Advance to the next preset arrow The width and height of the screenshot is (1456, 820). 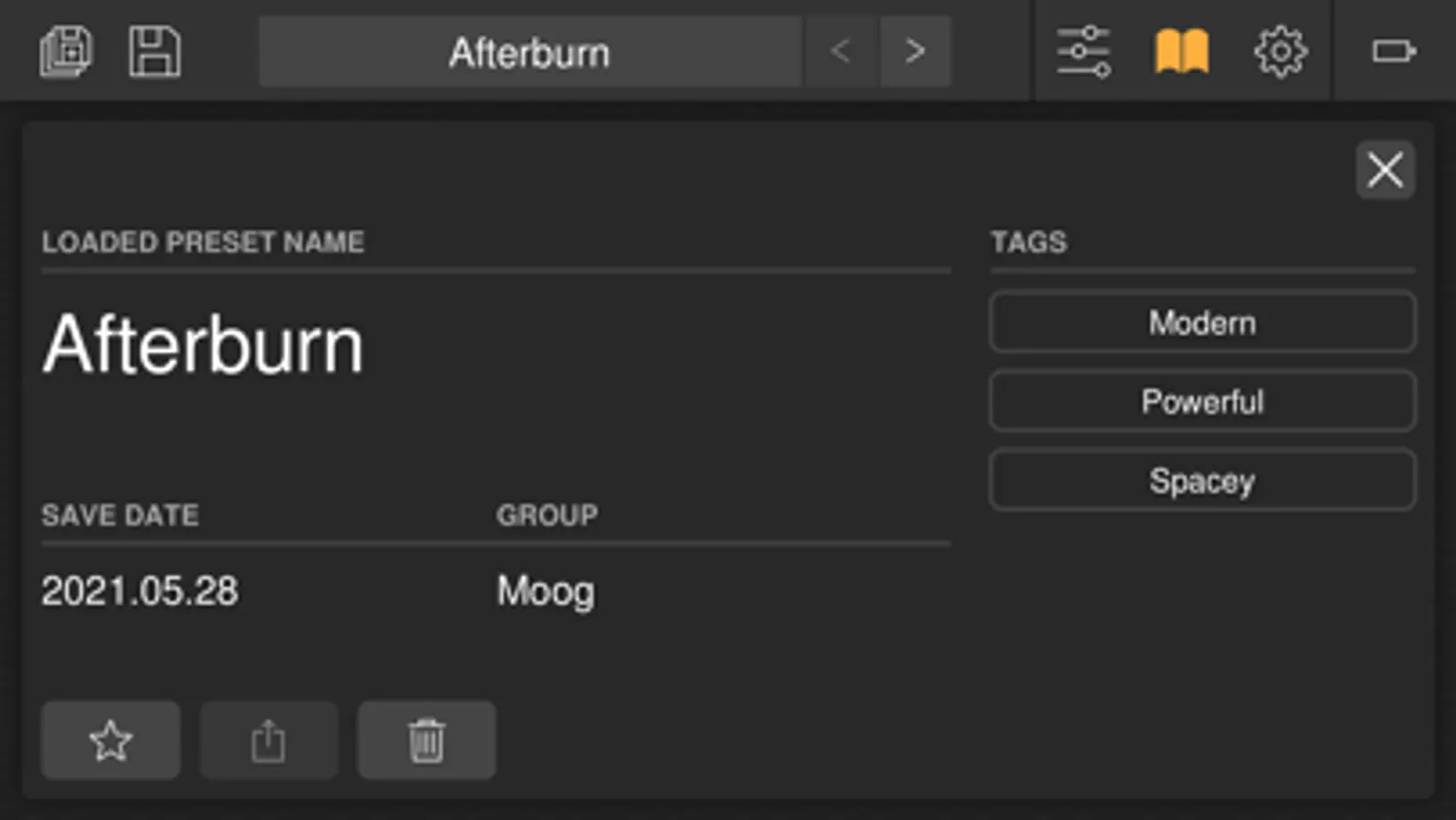click(x=915, y=51)
